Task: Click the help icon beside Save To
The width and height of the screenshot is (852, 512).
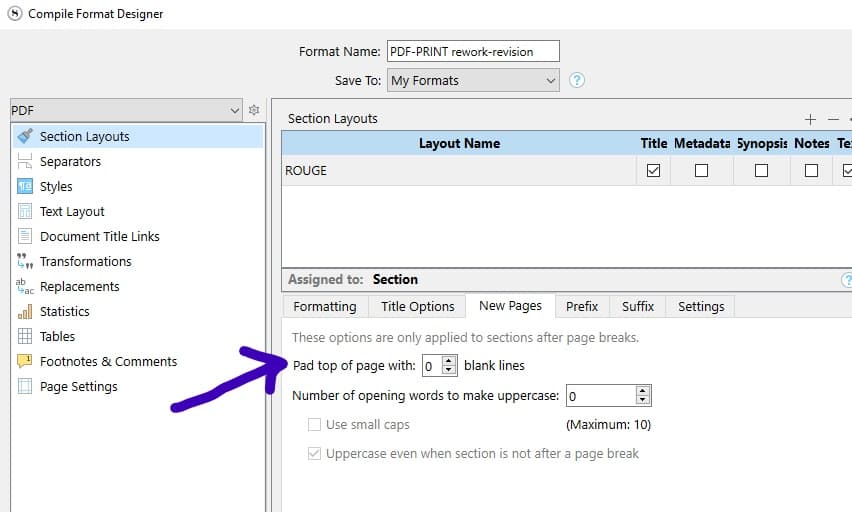Action: [577, 80]
